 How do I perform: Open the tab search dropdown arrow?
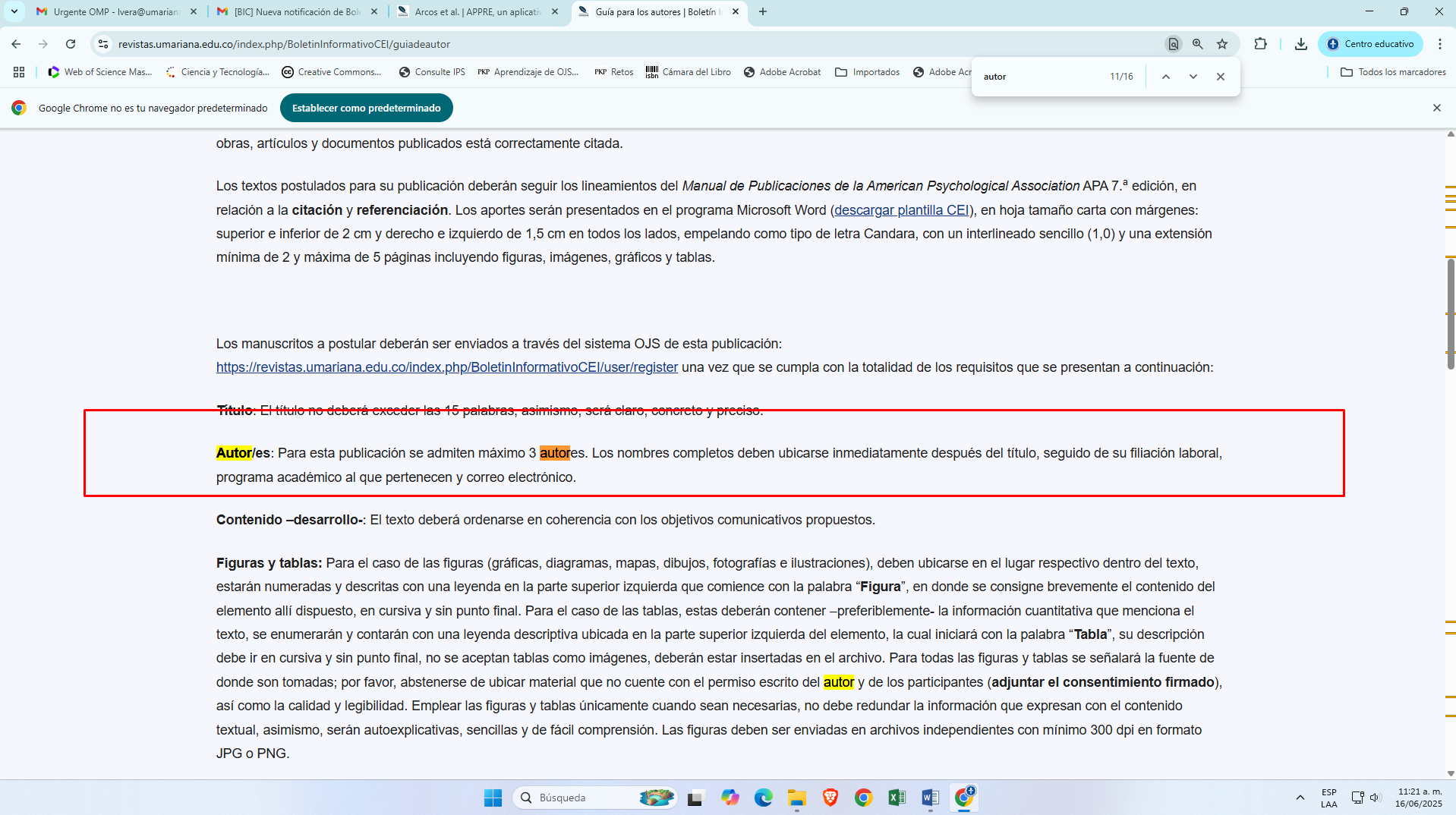(x=14, y=11)
